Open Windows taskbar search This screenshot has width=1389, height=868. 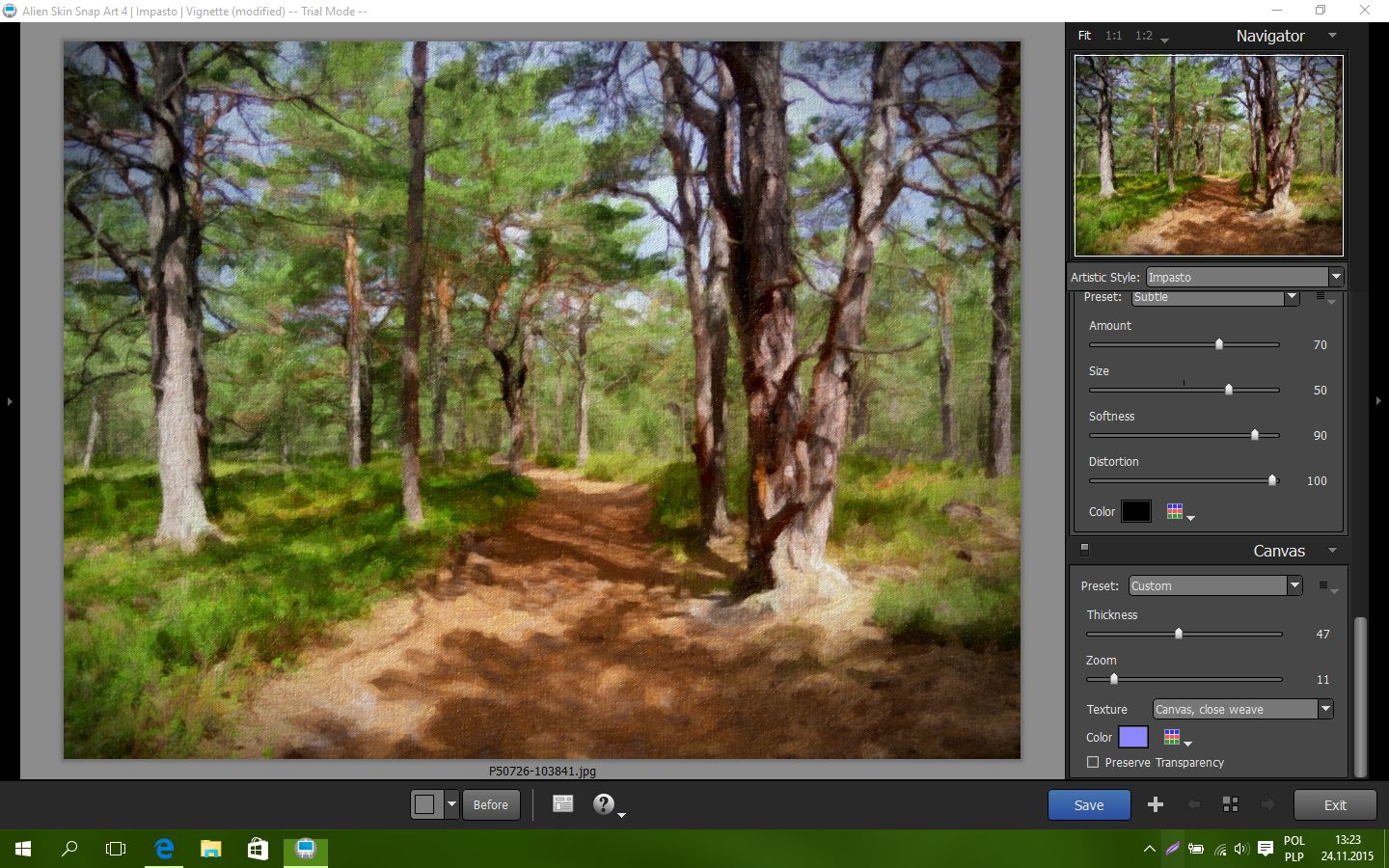69,849
